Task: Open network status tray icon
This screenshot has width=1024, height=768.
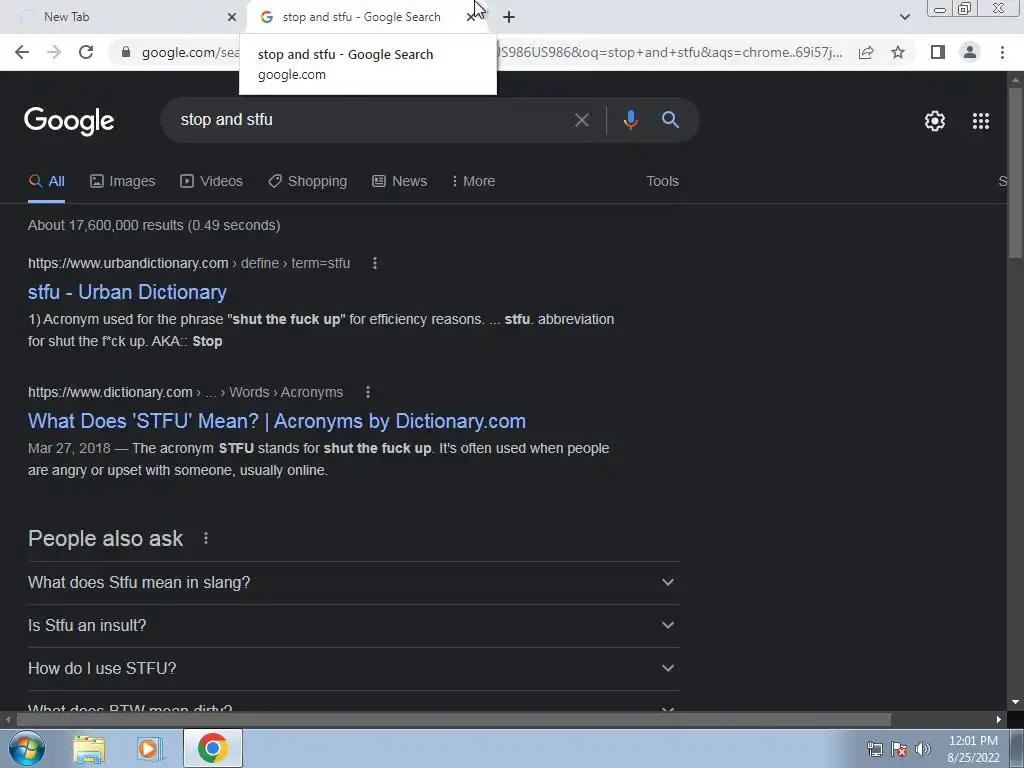Action: 875,749
